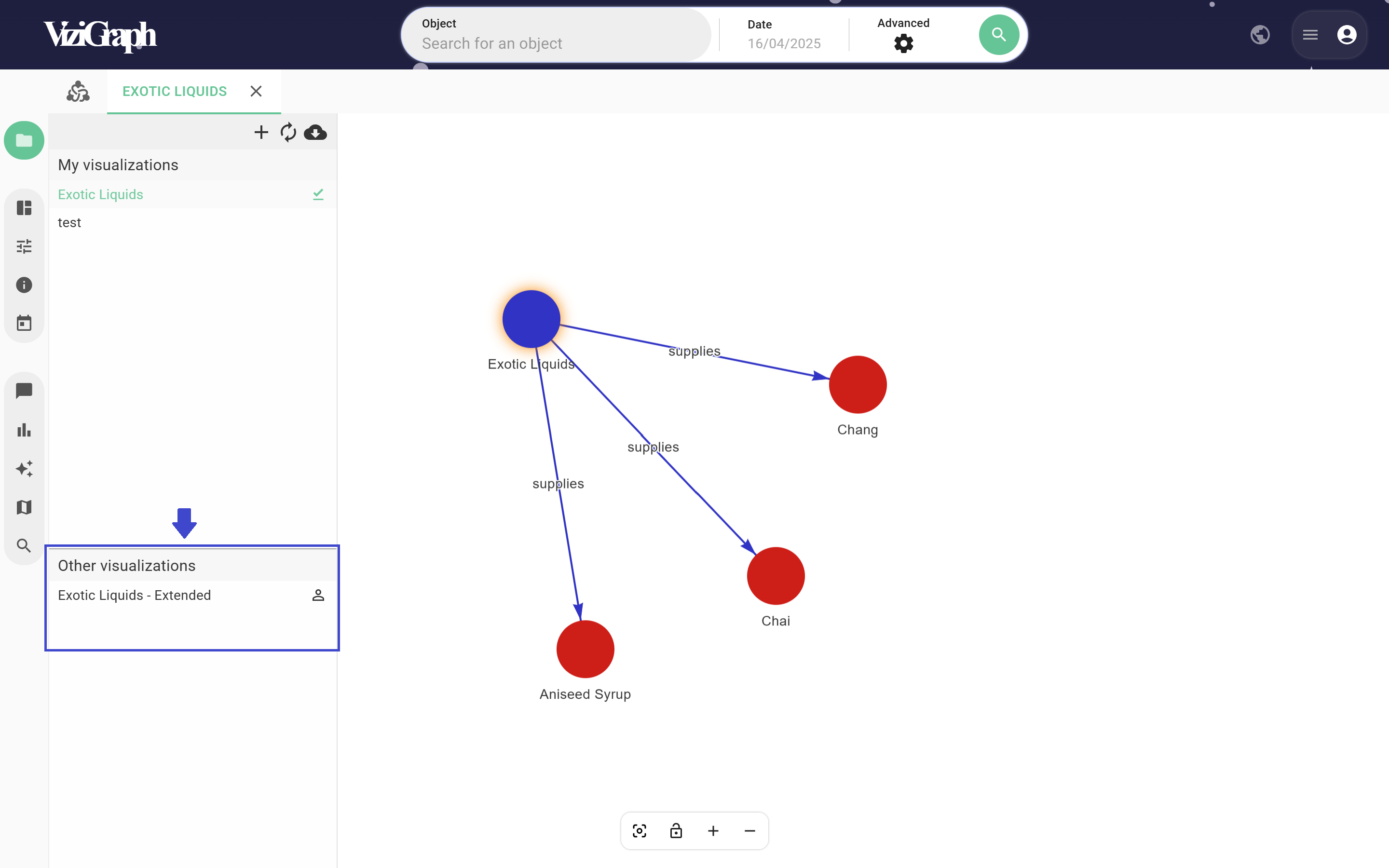Open the hamburger user menu
This screenshot has height=868, width=1389.
(1310, 35)
